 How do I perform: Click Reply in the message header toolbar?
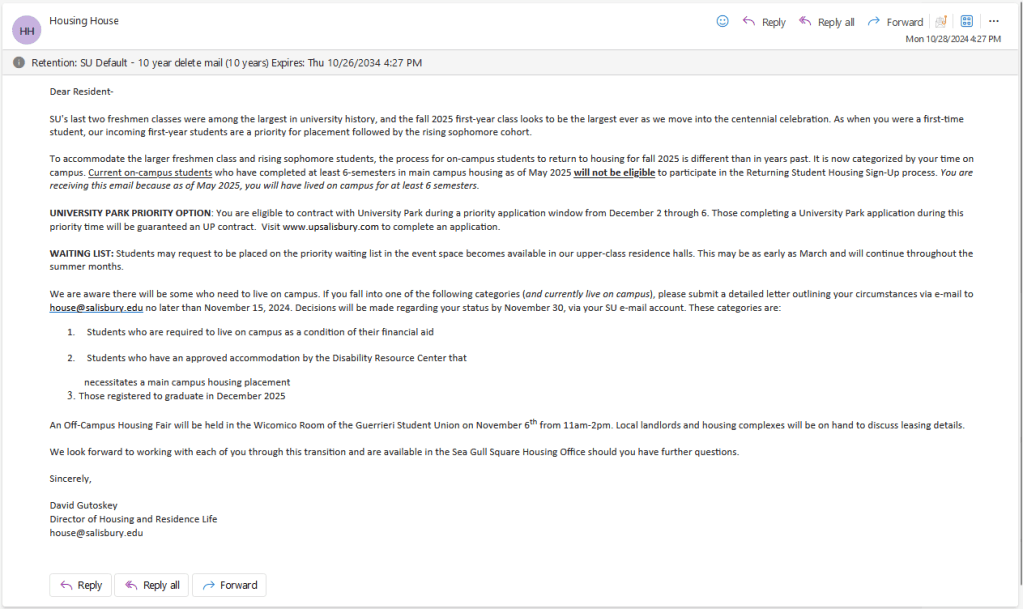pos(764,22)
